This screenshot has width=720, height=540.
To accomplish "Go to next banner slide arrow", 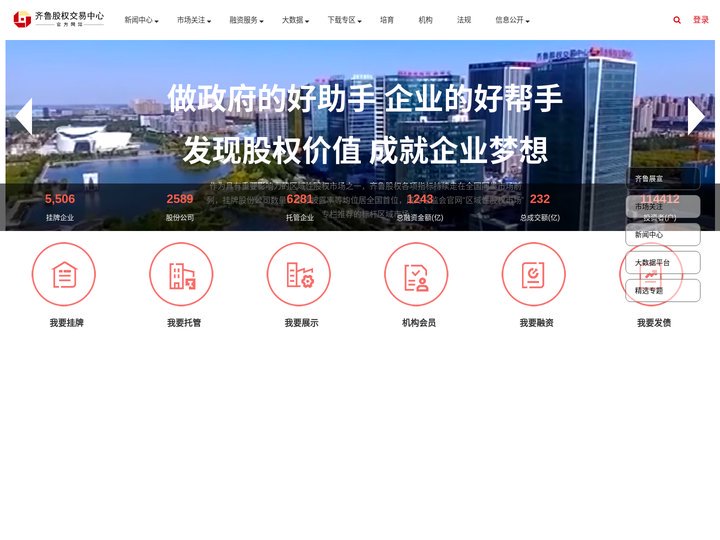I will coord(696,117).
